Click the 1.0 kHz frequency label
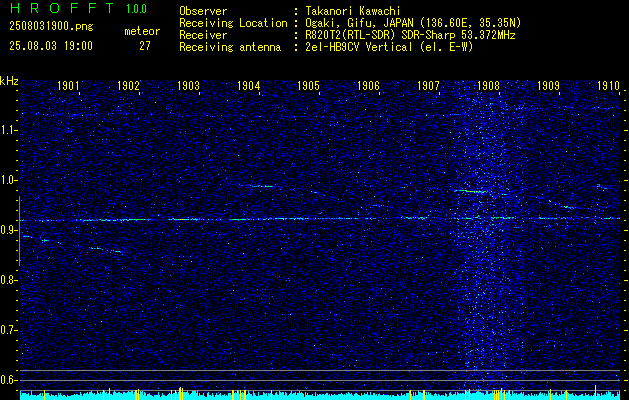The height and width of the screenshot is (400, 629). click(8, 180)
